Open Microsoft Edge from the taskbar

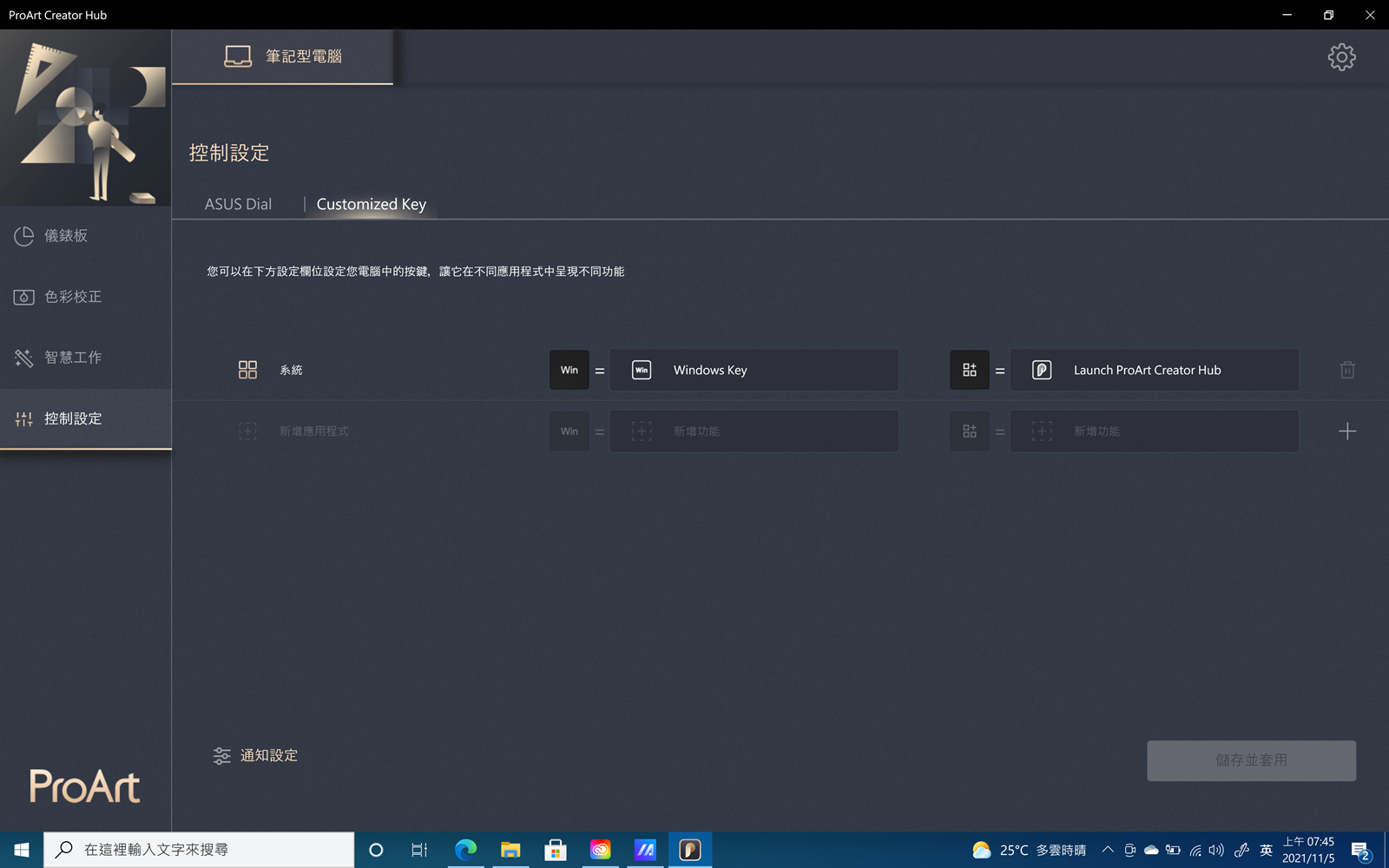pos(465,850)
